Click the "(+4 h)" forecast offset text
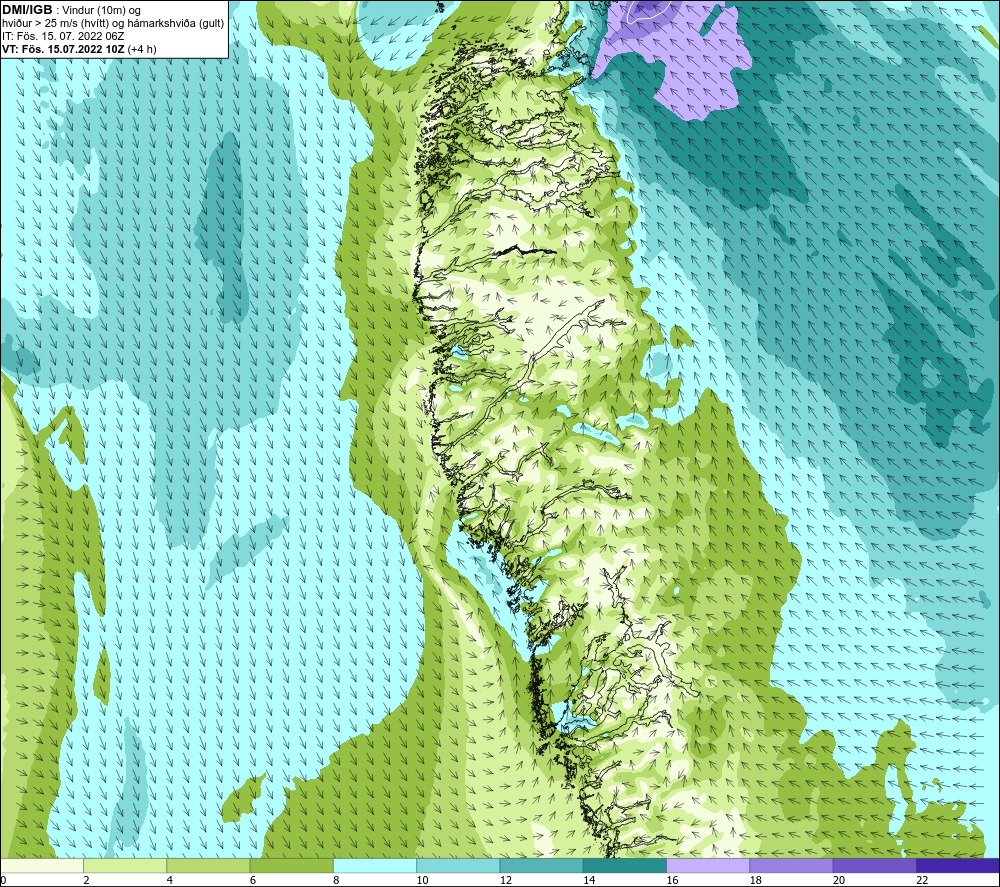Screen dimensions: 1000x887 [142, 49]
